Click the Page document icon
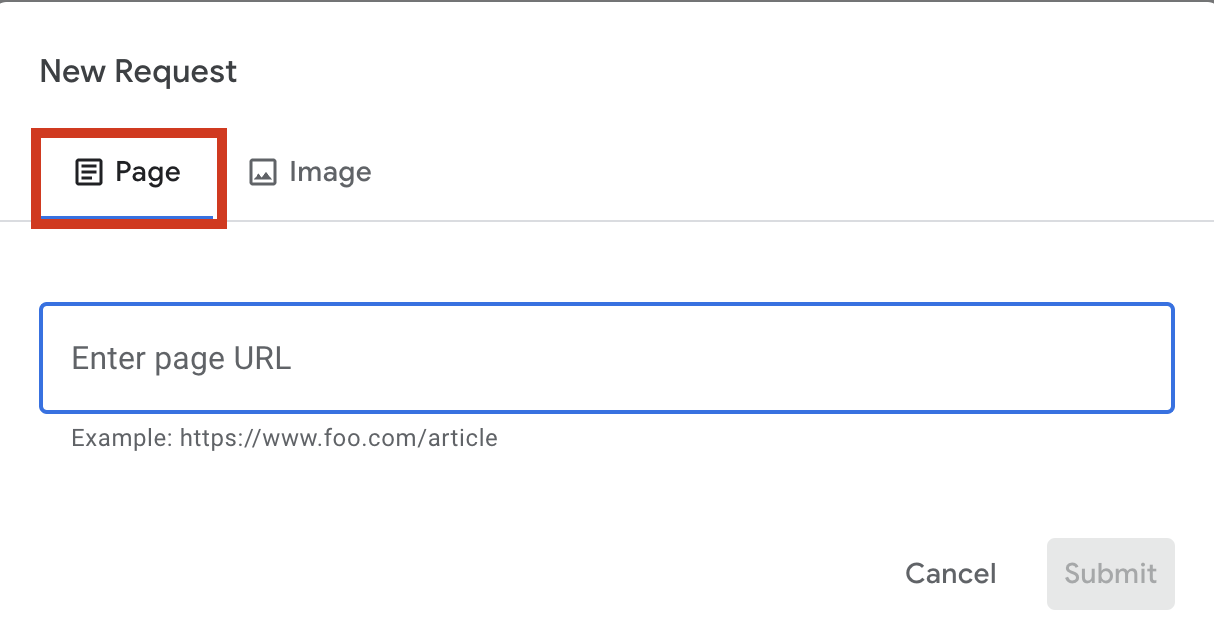 [x=89, y=173]
